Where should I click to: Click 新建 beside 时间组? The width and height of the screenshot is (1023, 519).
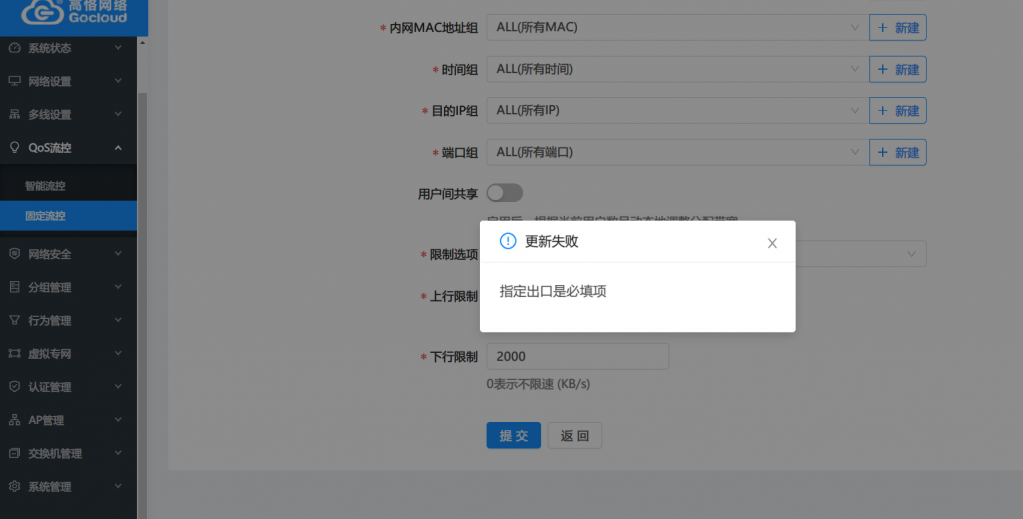click(898, 69)
